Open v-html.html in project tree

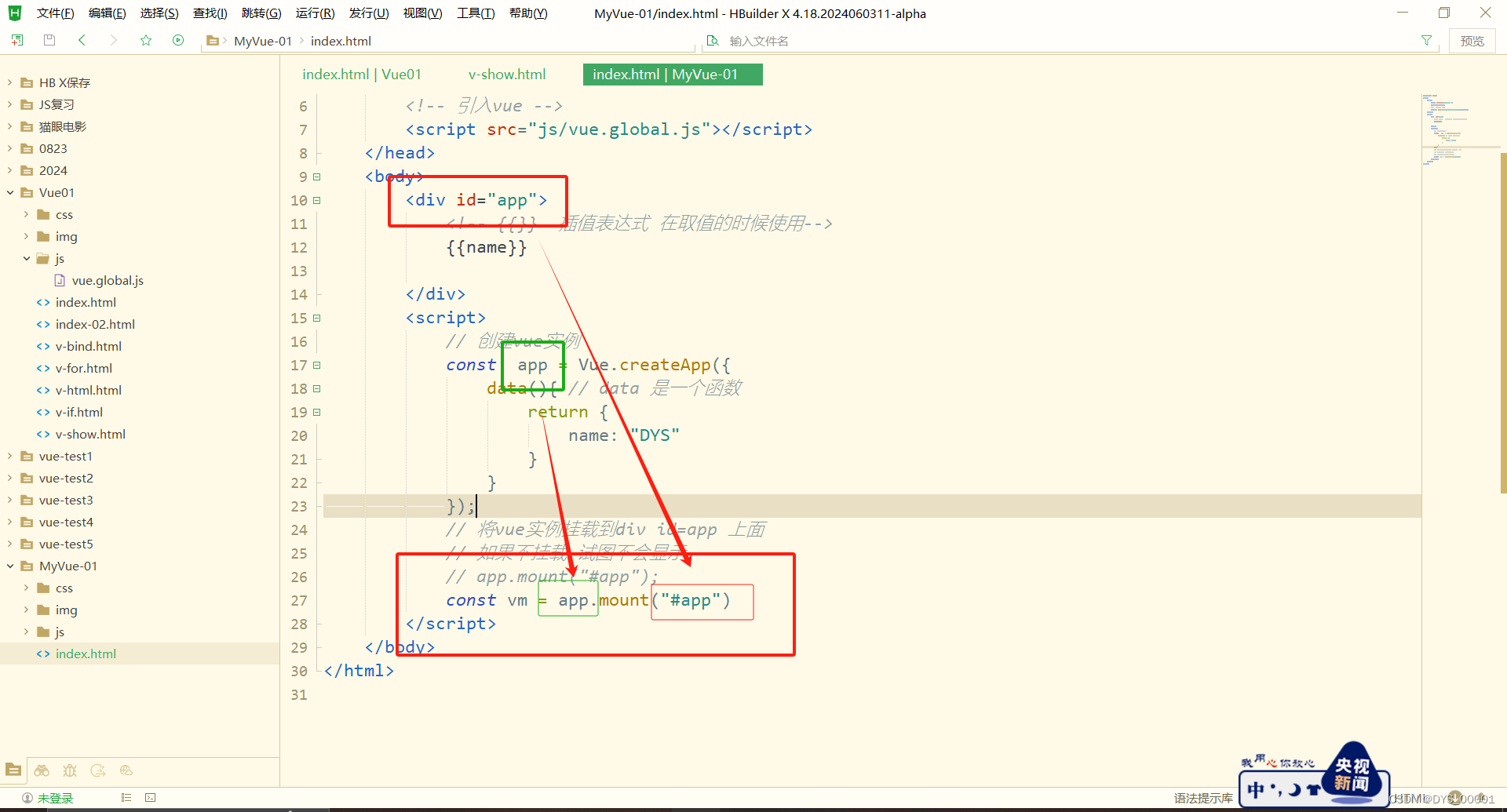89,390
